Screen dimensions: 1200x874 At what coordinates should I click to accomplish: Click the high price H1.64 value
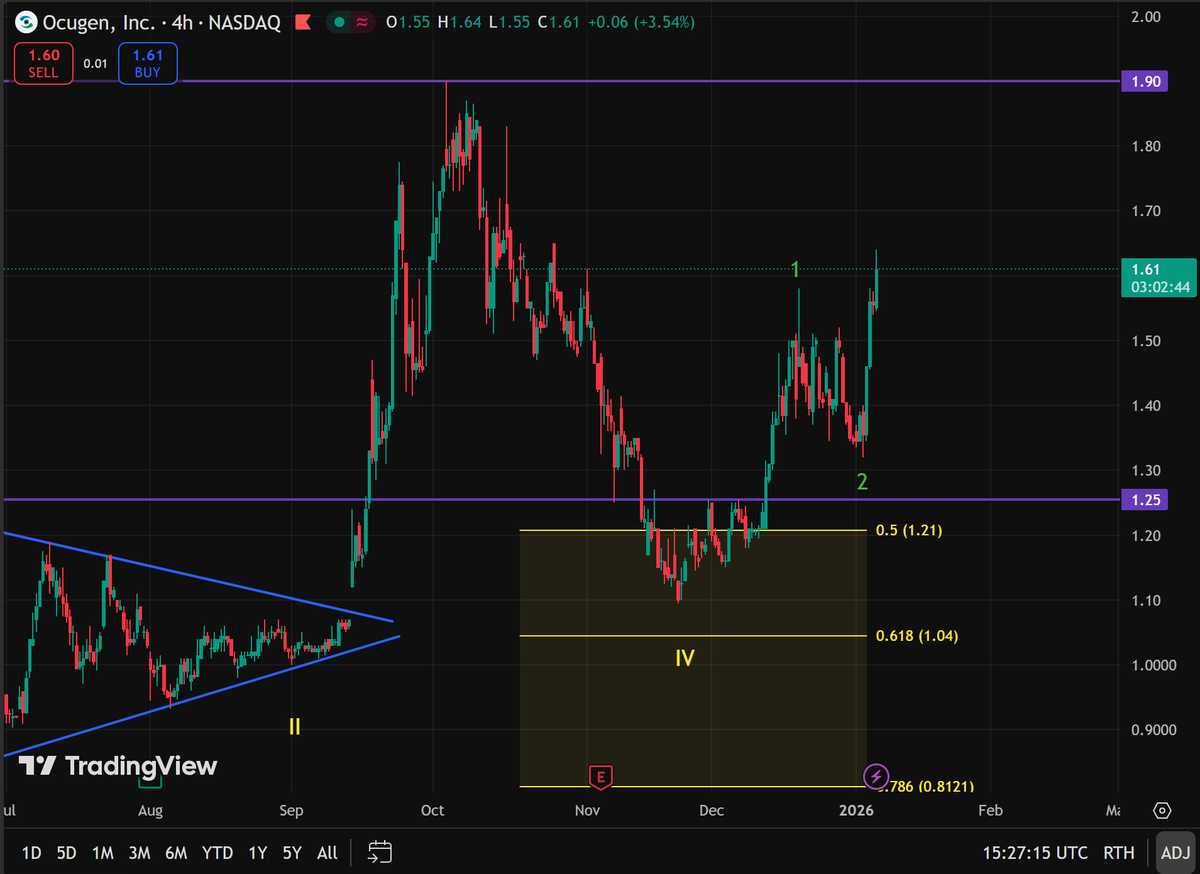pos(460,22)
